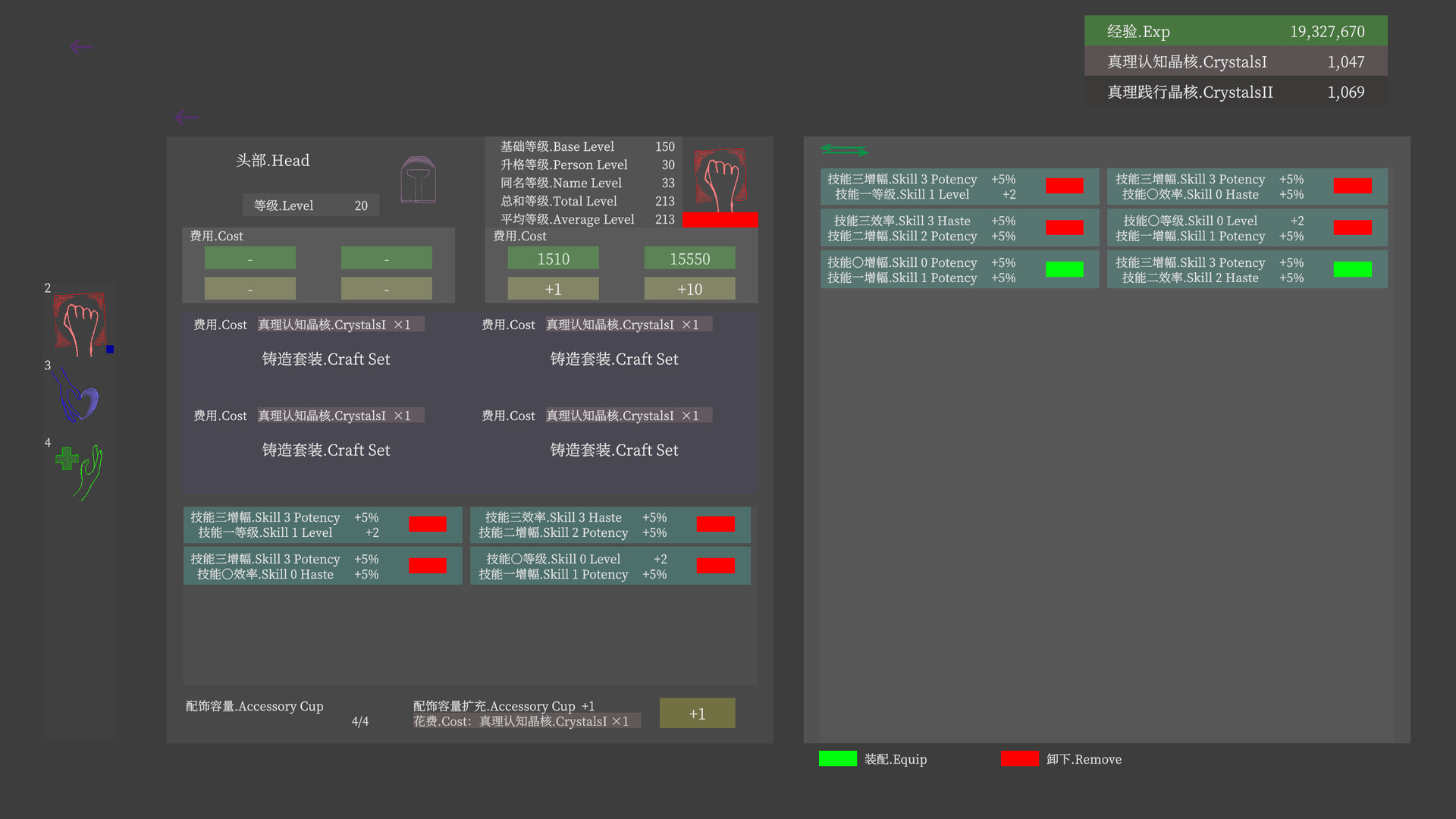The width and height of the screenshot is (1456, 819).
Task: Remove the equipped Skill 3 Haste accessory in left list
Action: [x=715, y=524]
